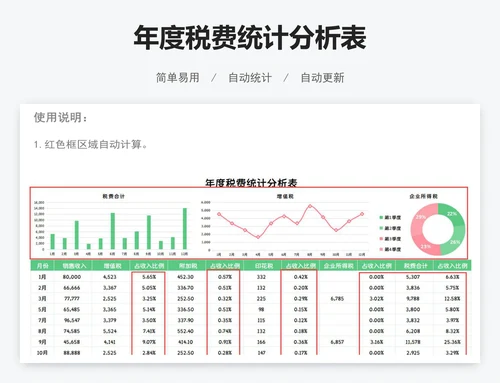Click the 月份 column header

[x=42, y=266]
